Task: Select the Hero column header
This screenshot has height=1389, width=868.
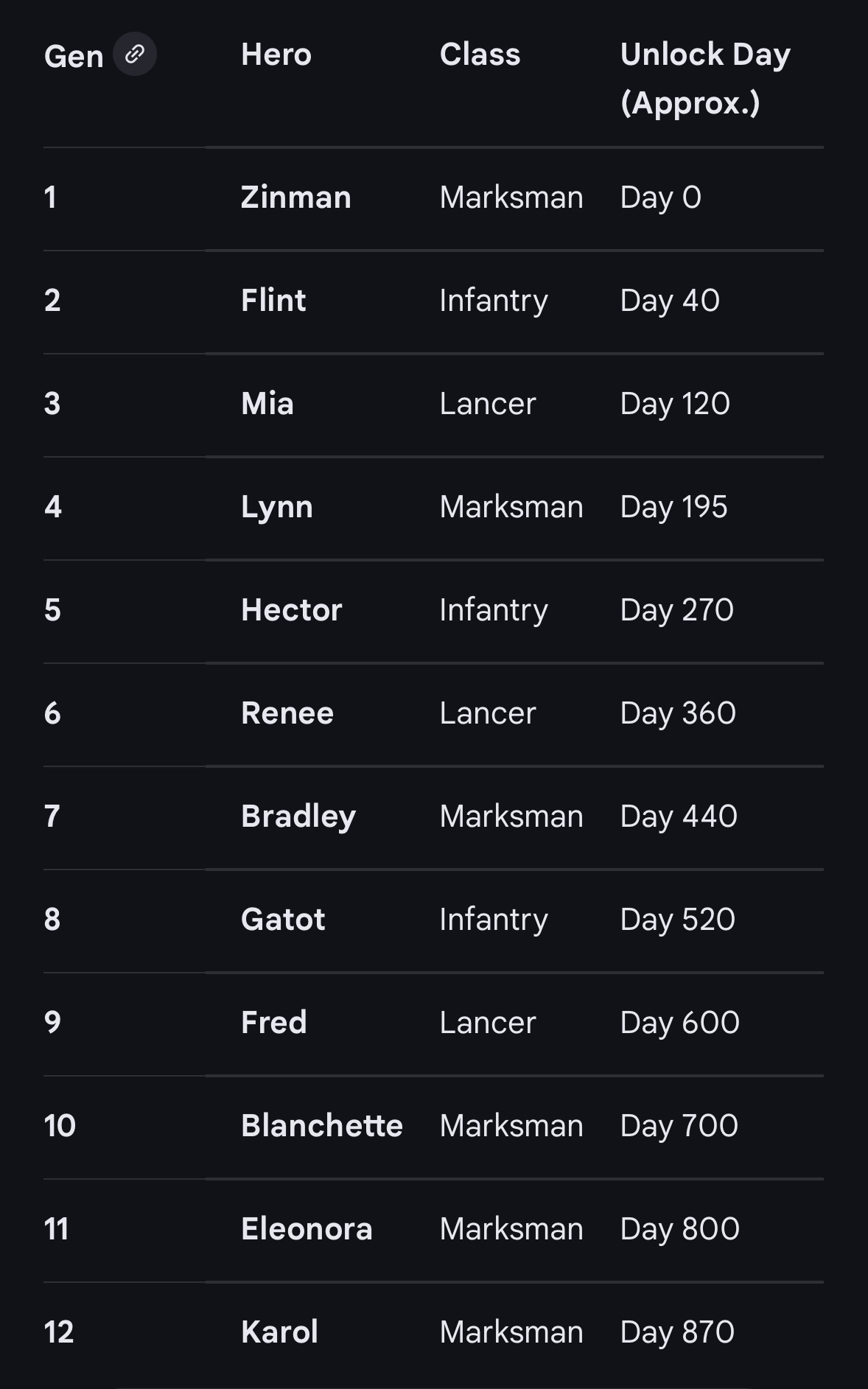Action: [x=276, y=55]
